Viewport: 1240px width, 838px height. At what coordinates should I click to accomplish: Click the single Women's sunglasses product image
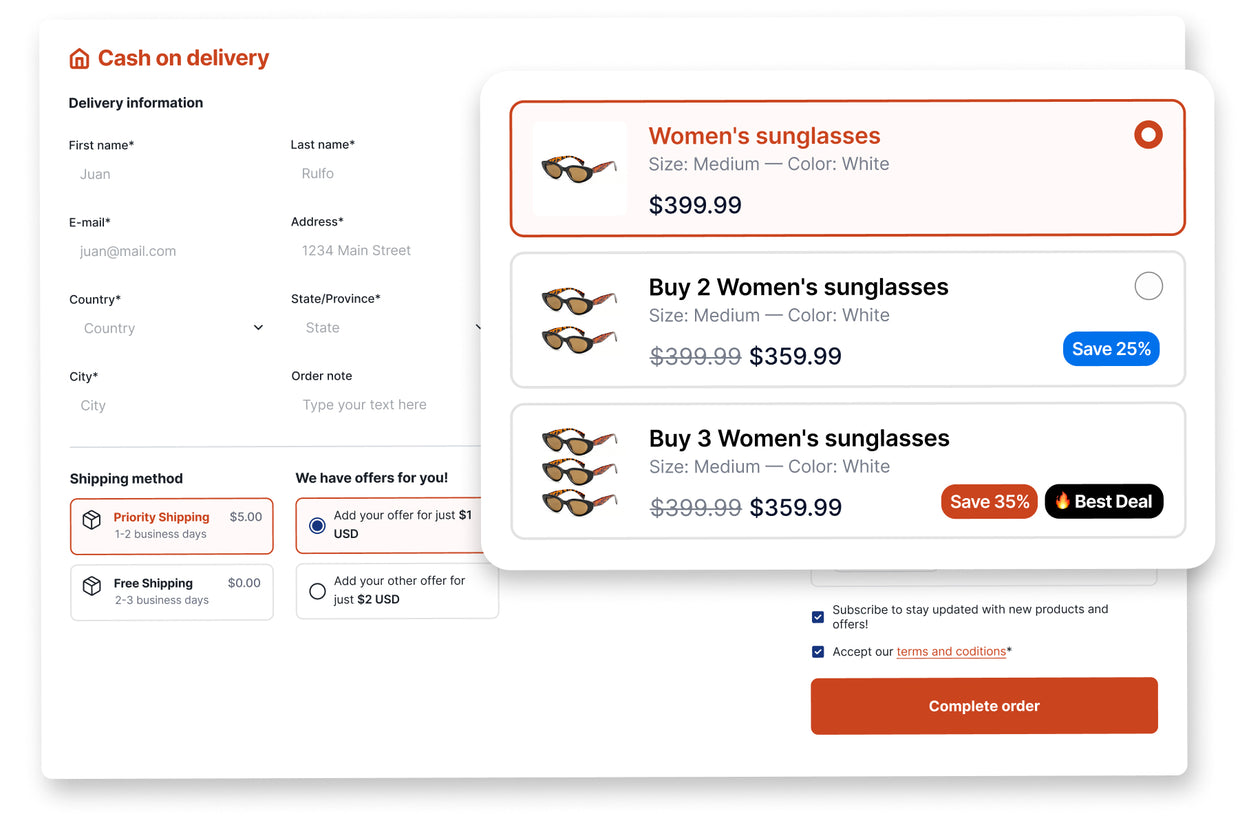tap(579, 168)
